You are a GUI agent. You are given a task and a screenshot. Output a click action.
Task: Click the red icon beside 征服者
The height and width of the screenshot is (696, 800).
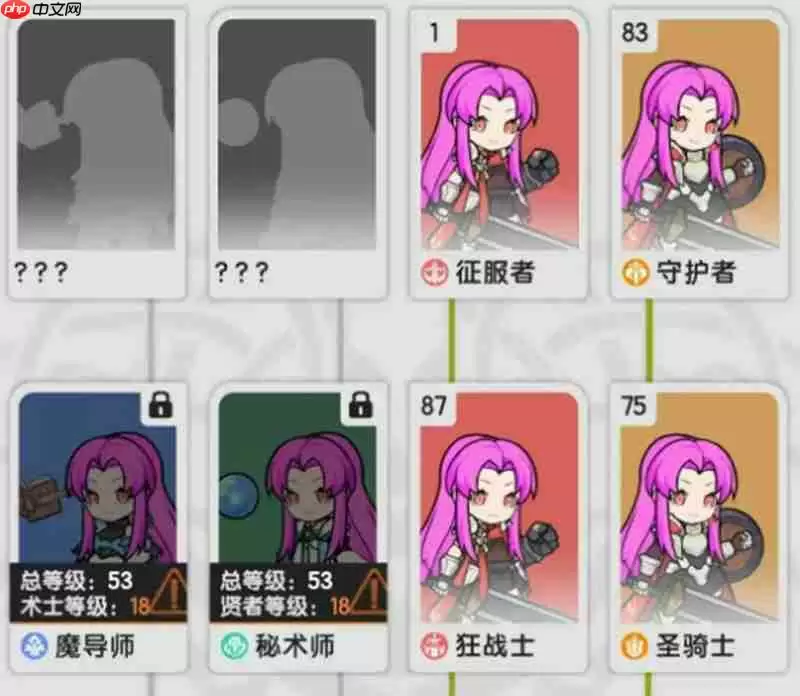click(x=434, y=272)
